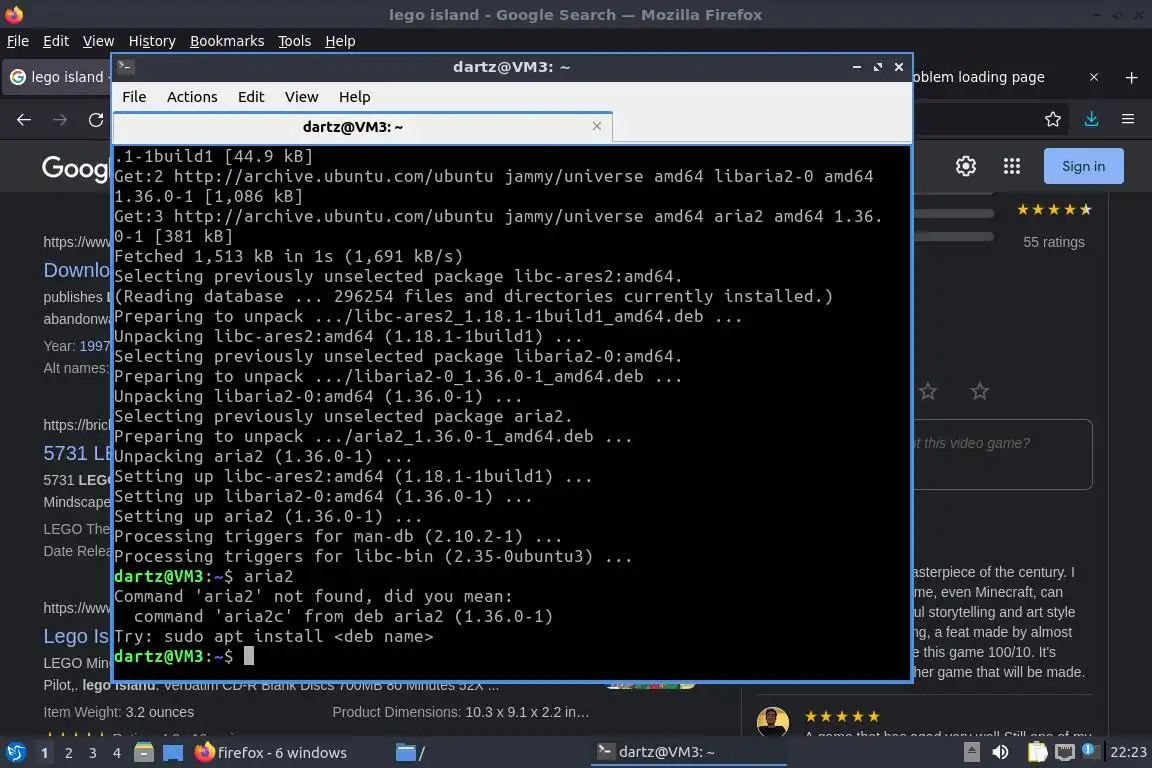Open terminal View menu
Viewport: 1152px width, 768px height.
point(301,97)
